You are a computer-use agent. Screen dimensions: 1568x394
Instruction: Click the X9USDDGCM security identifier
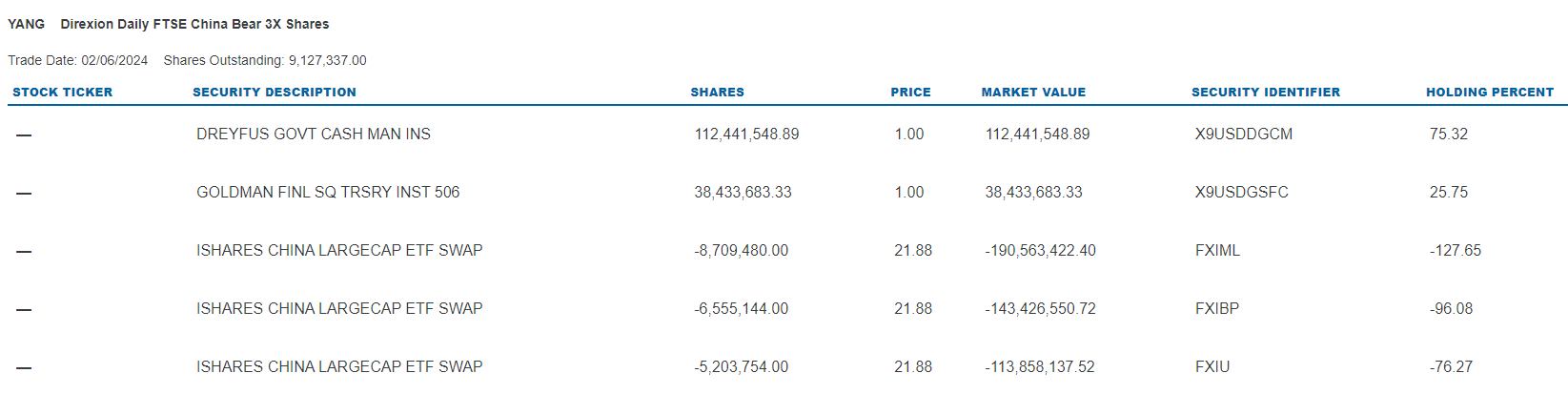point(1243,135)
